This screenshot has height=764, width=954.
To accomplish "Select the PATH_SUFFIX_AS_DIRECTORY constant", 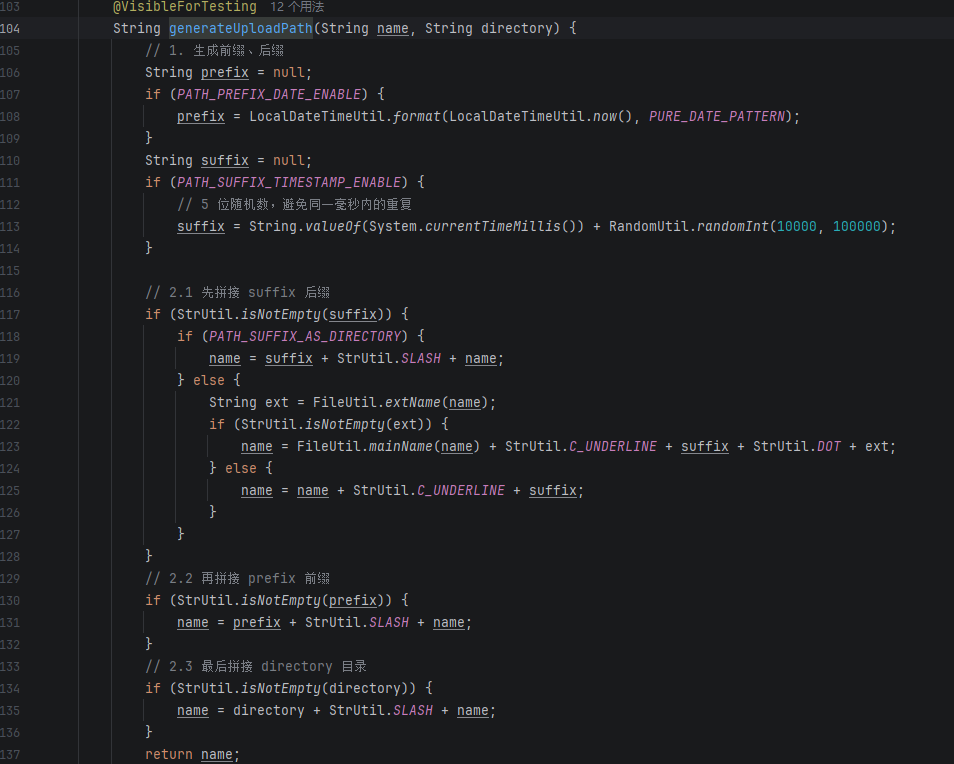I will pyautogui.click(x=305, y=336).
